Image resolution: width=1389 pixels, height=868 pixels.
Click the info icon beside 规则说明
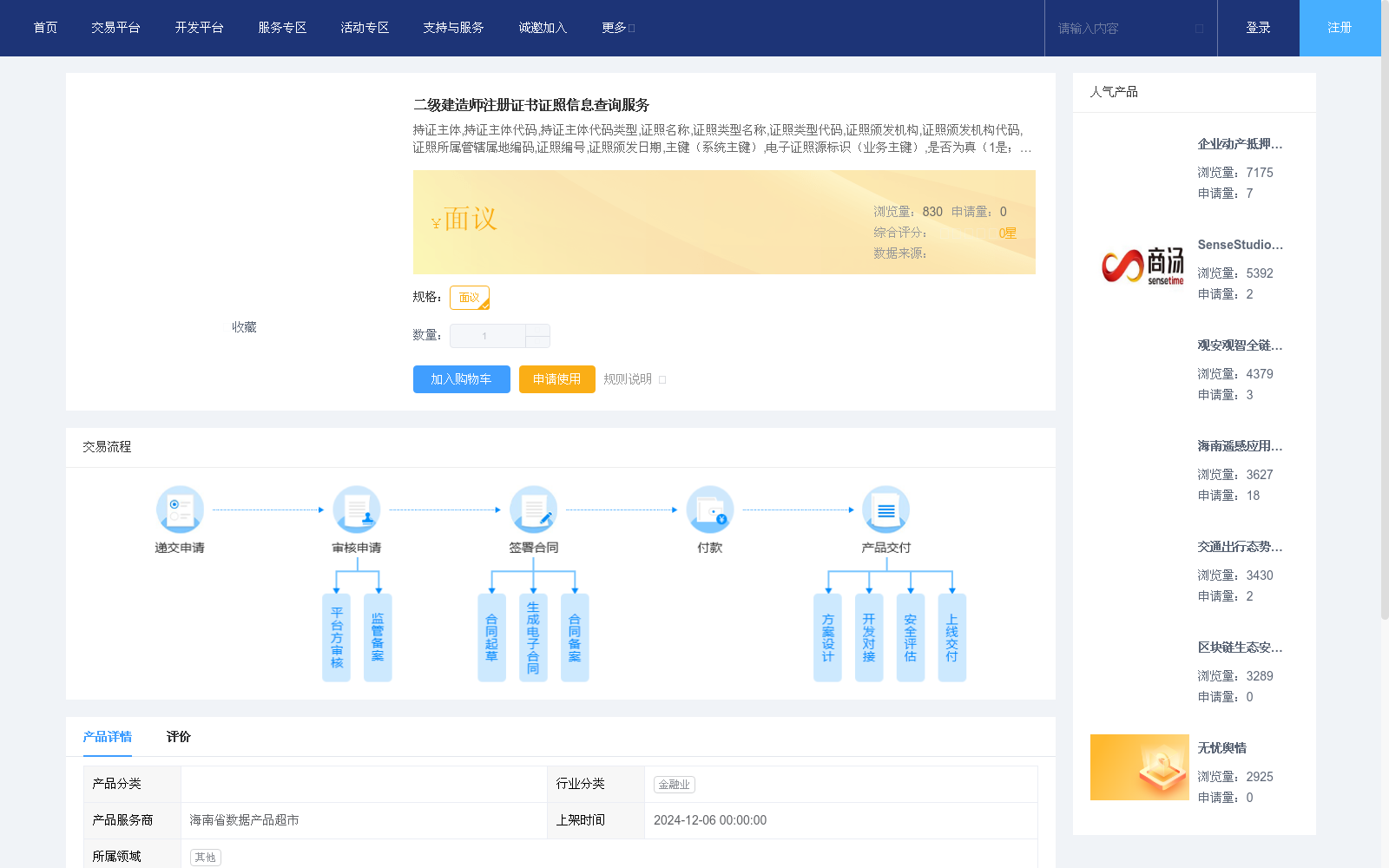tap(662, 379)
